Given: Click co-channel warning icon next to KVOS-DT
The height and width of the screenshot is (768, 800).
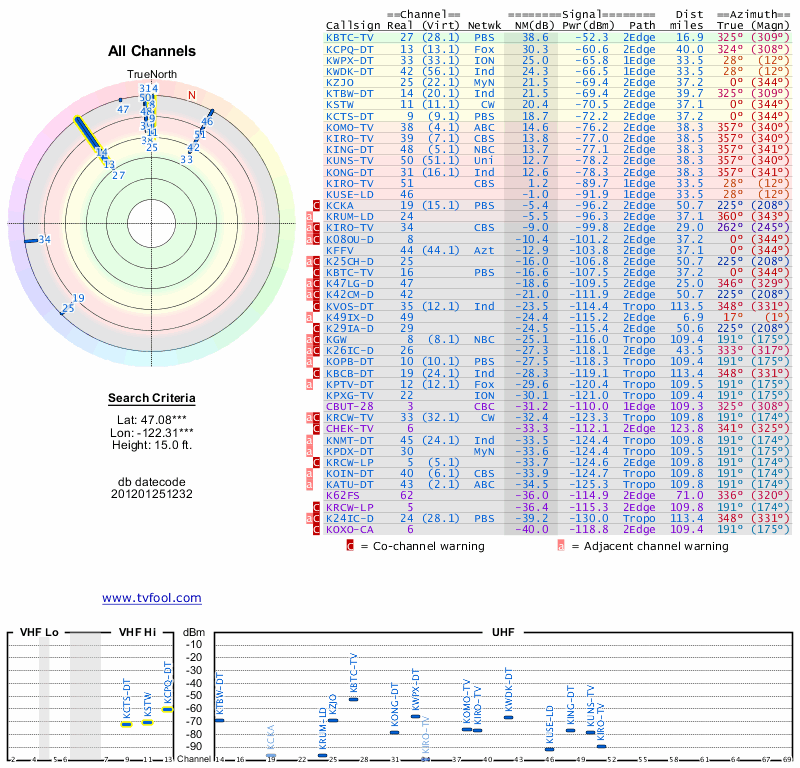Looking at the screenshot, I should [317, 306].
